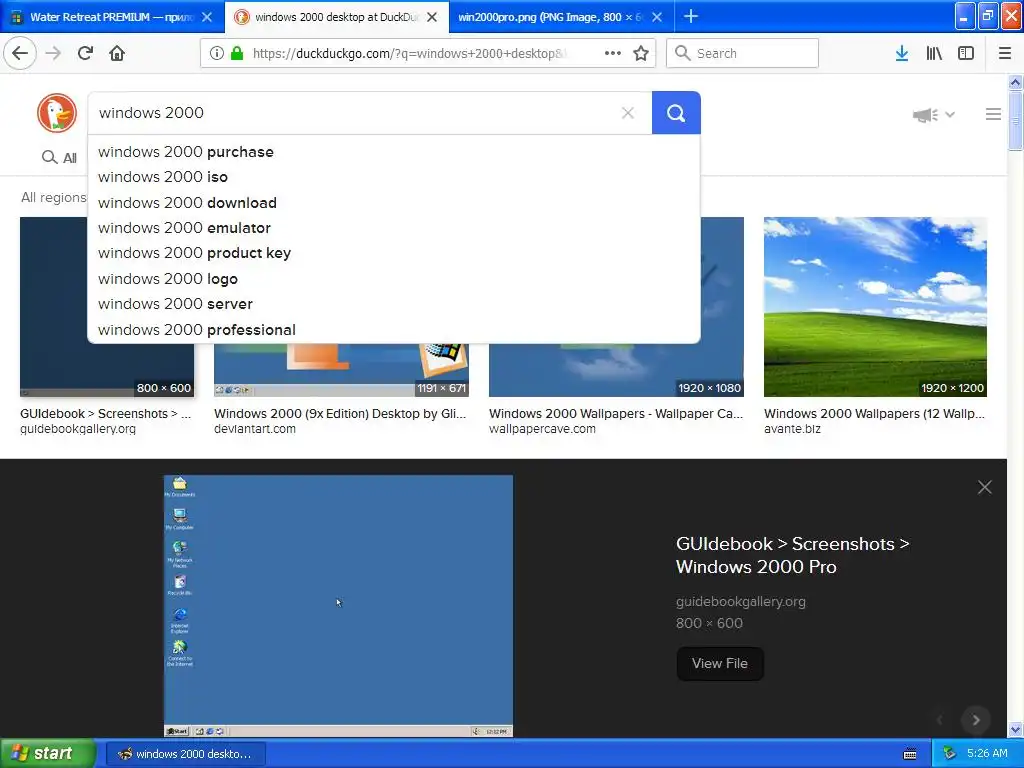Open the Firefox home page icon
Viewport: 1024px width, 768px height.
click(x=117, y=53)
